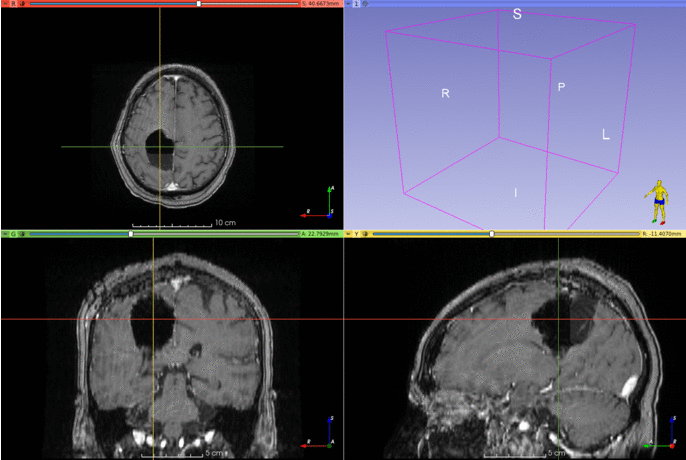Click the 5 cm ruler label in the sagittal view
This screenshot has width=686, height=460.
tap(556, 453)
